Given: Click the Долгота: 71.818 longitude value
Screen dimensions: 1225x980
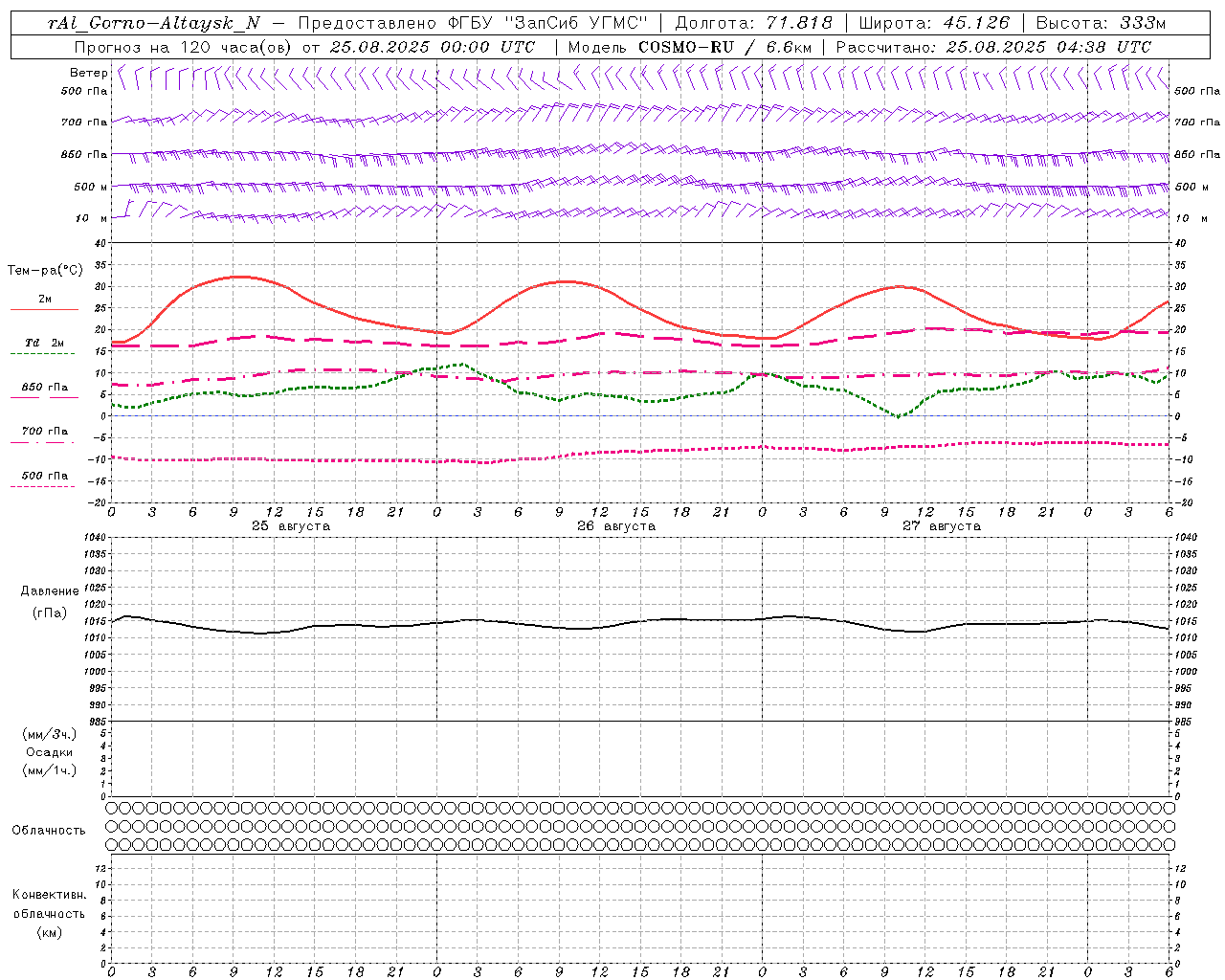Looking at the screenshot, I should 754,23.
